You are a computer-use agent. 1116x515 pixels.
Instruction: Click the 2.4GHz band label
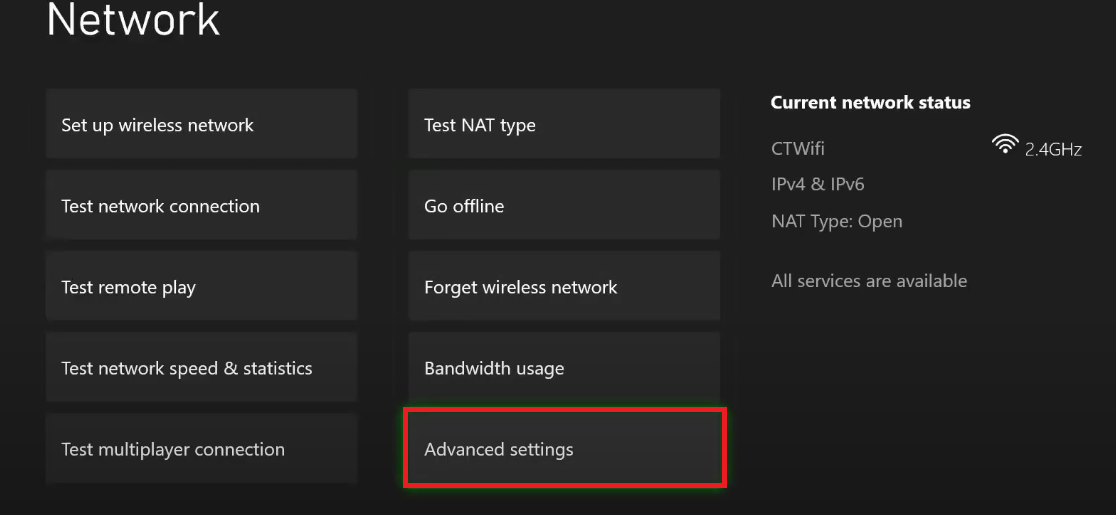(x=1053, y=150)
